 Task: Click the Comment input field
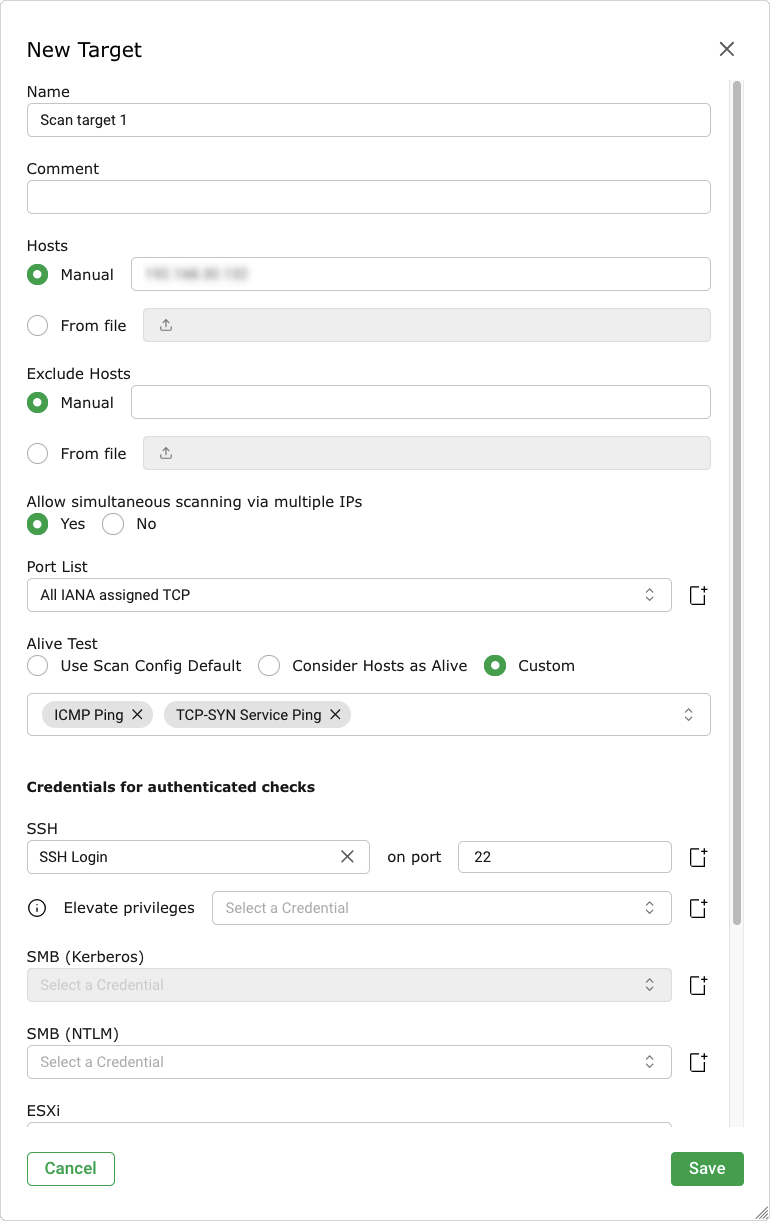click(368, 197)
